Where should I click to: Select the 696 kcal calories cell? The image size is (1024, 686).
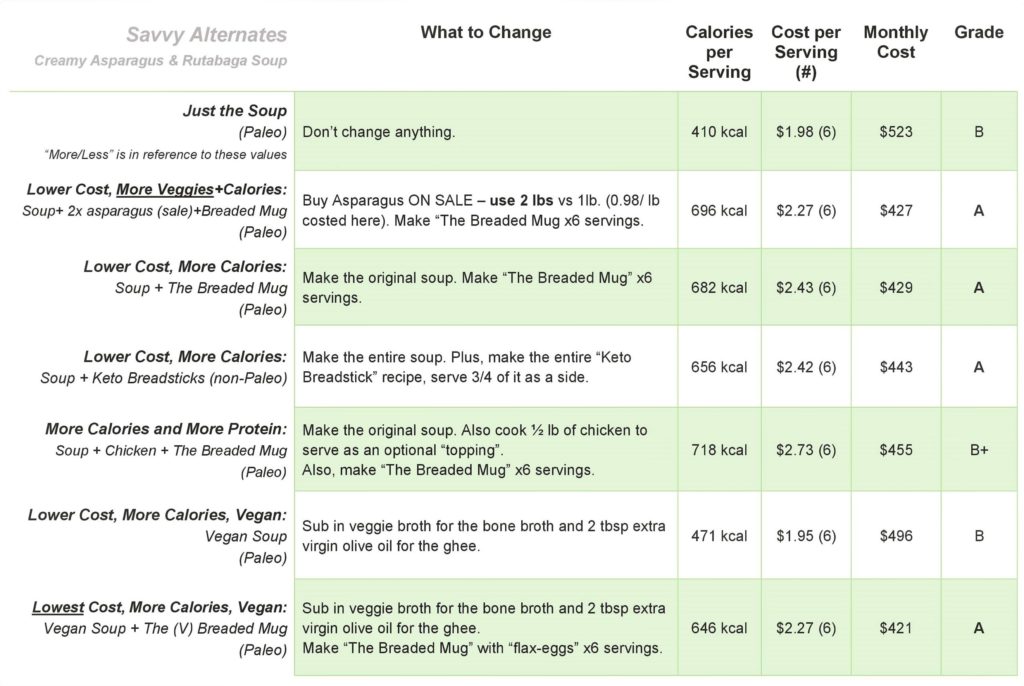coord(718,211)
